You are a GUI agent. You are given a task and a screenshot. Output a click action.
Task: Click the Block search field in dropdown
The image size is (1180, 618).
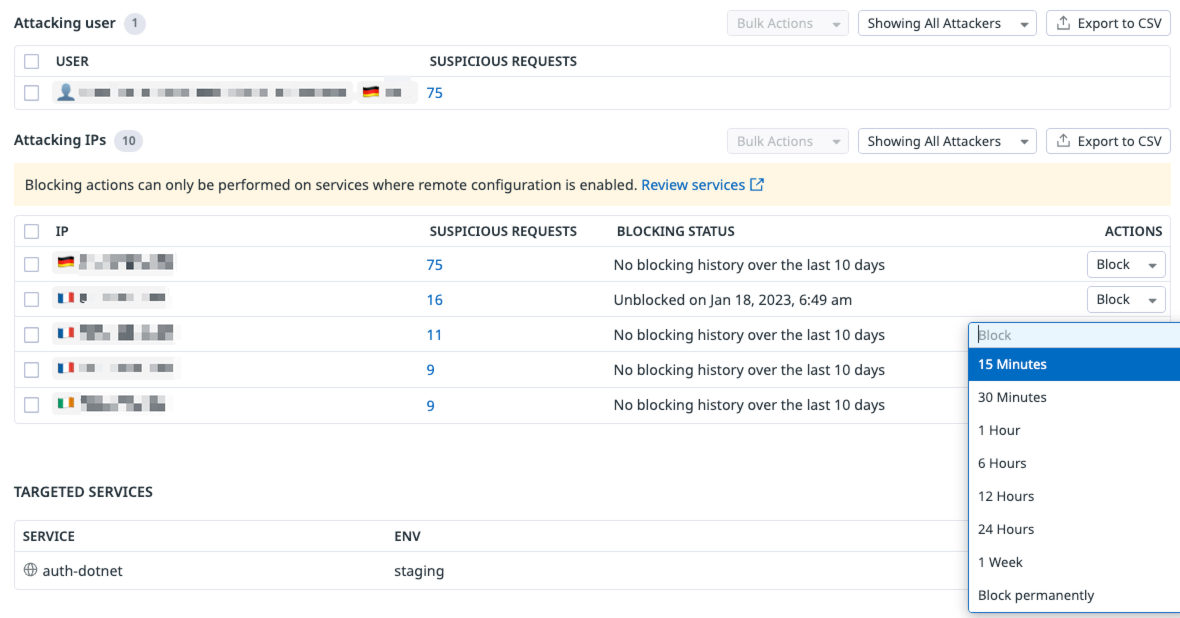click(1070, 335)
